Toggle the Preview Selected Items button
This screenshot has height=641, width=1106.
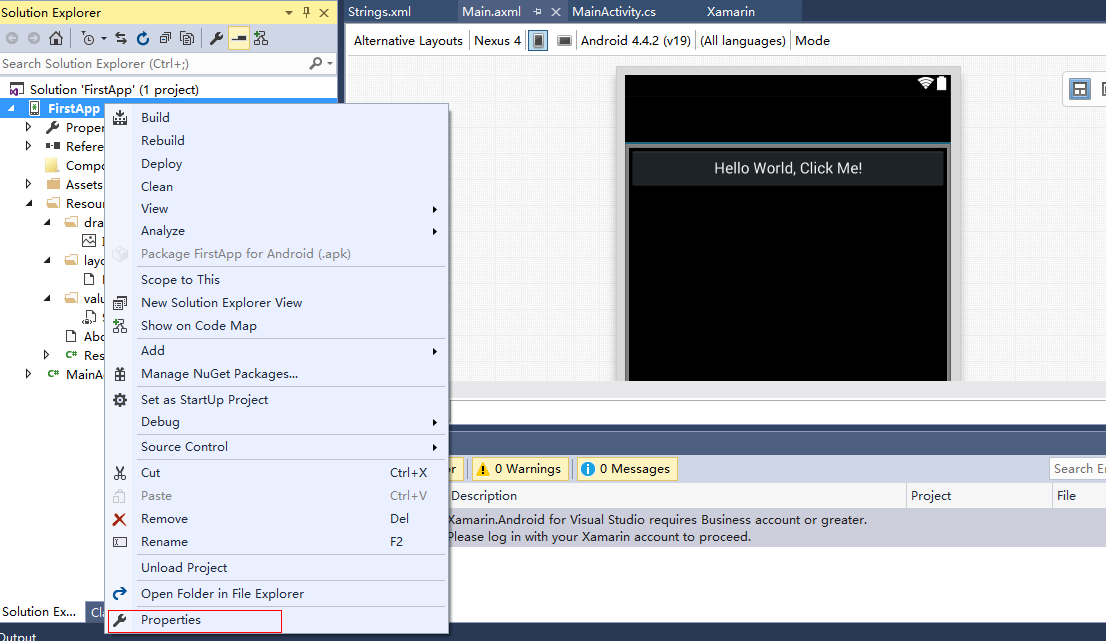coord(239,38)
